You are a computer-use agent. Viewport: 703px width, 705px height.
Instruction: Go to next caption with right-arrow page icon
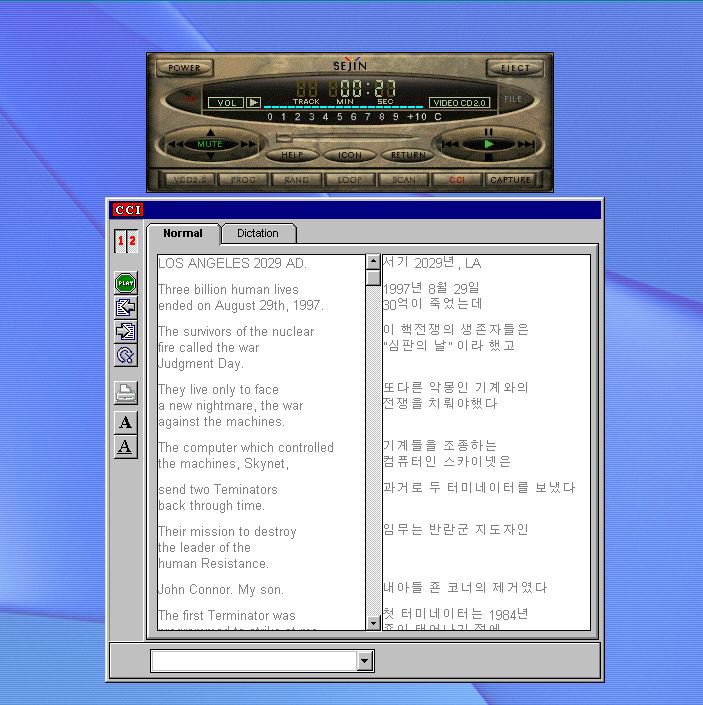point(125,331)
